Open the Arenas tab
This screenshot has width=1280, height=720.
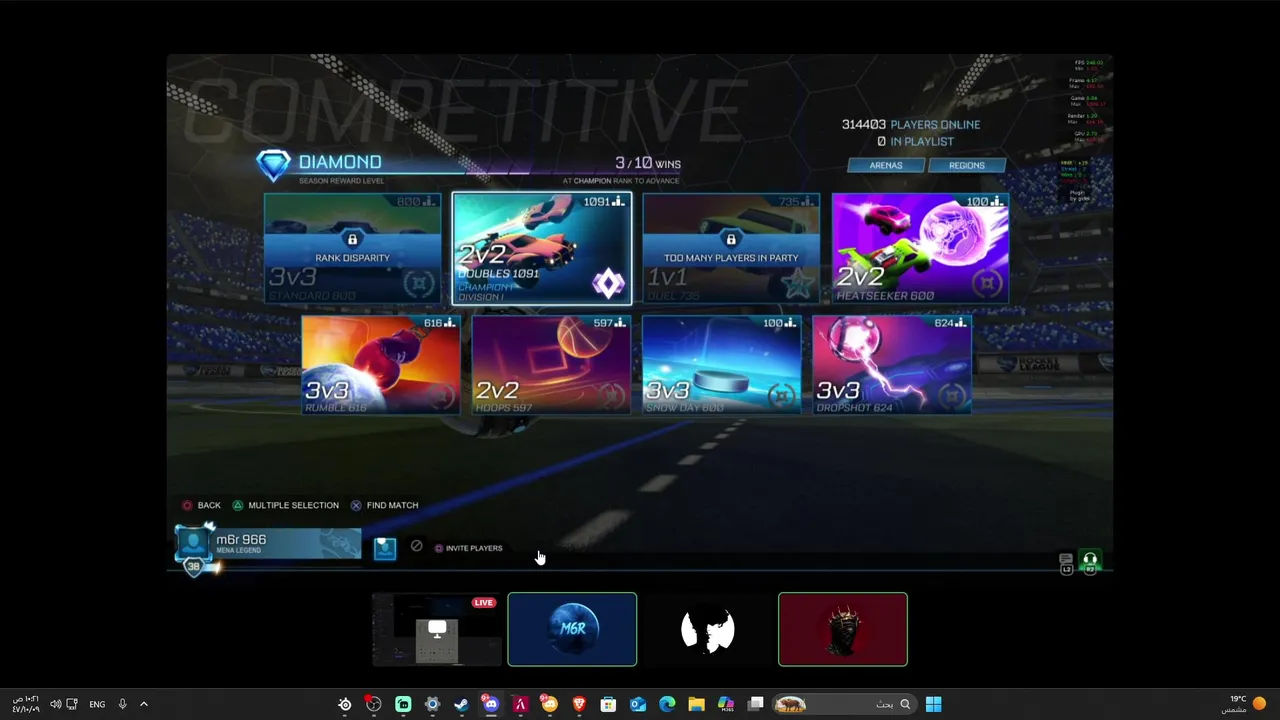(x=886, y=165)
